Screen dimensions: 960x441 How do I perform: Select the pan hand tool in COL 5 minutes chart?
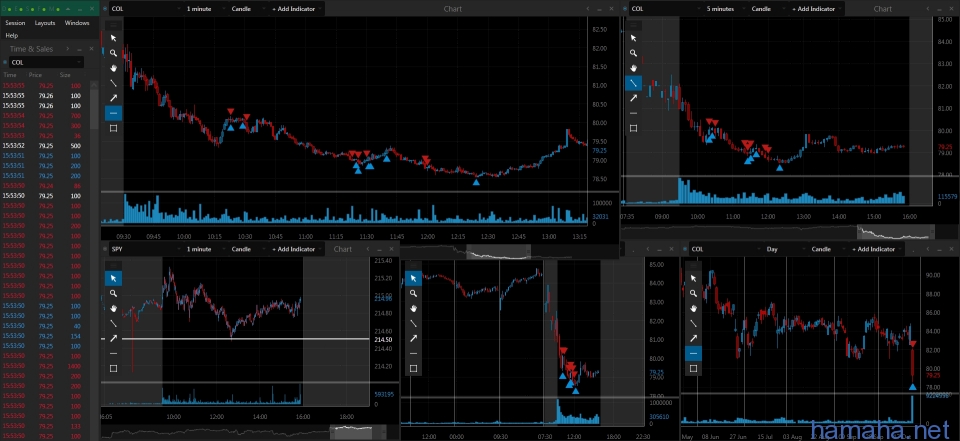[x=633, y=67]
